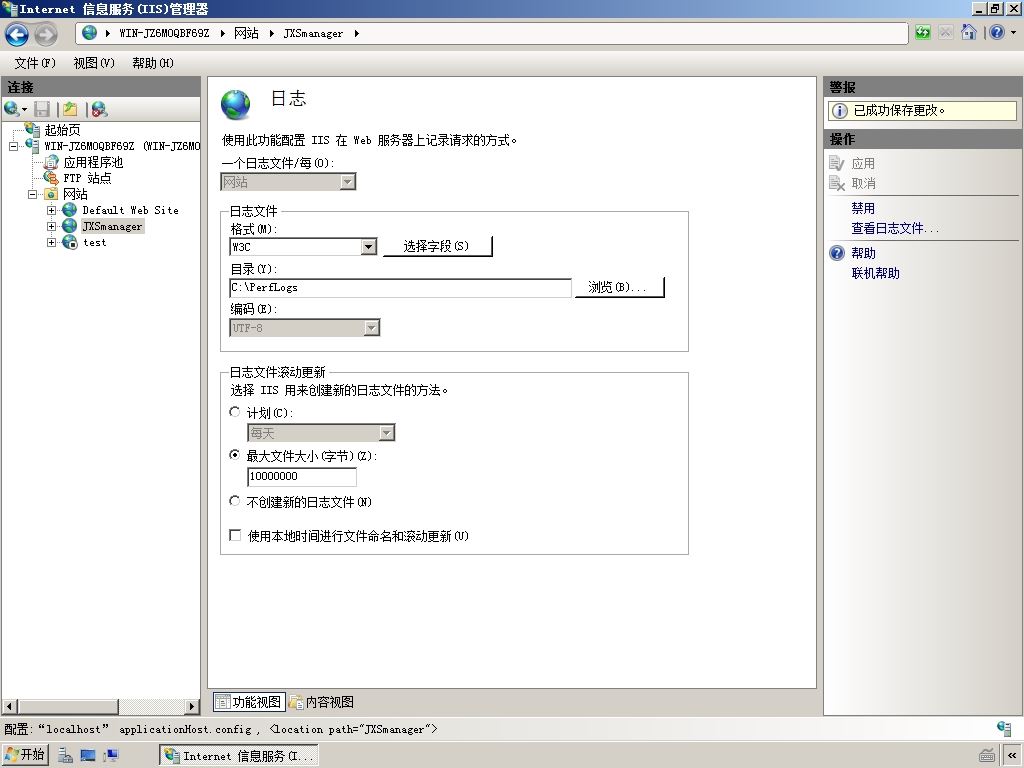Click 网站 in the breadcrumb path
The image size is (1024, 768).
tap(246, 33)
